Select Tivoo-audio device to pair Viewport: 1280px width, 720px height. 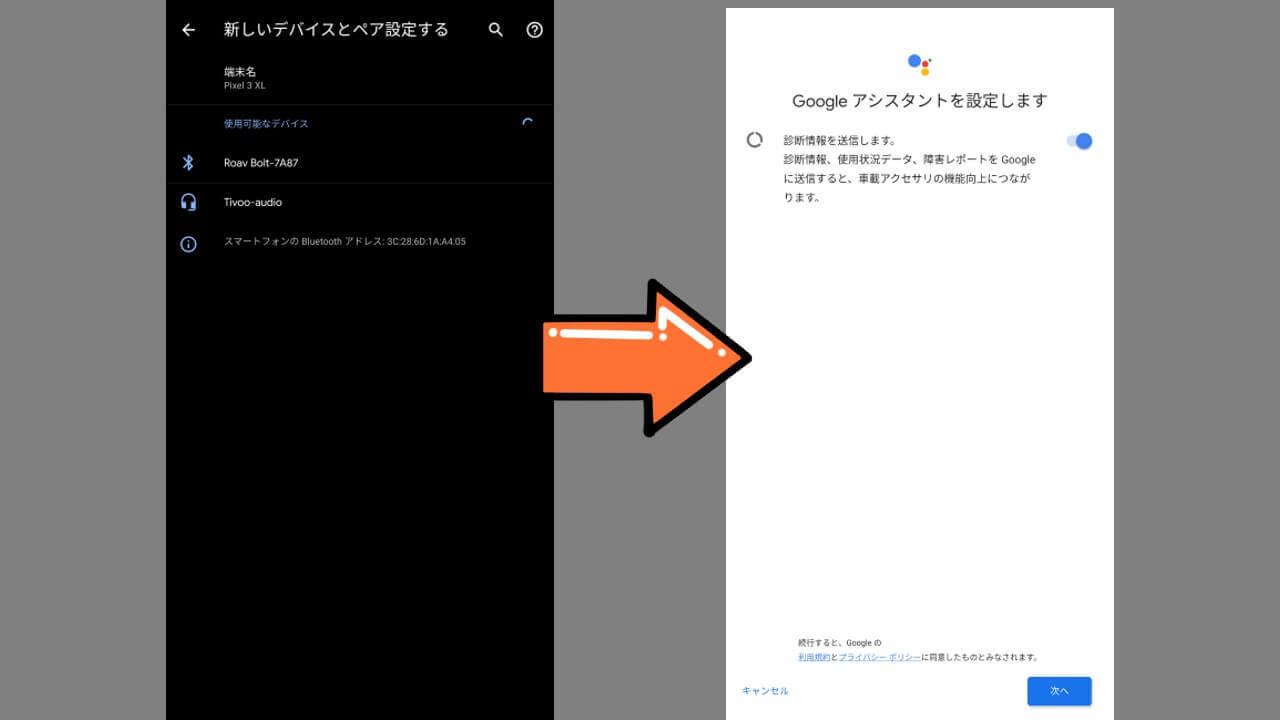pyautogui.click(x=253, y=202)
